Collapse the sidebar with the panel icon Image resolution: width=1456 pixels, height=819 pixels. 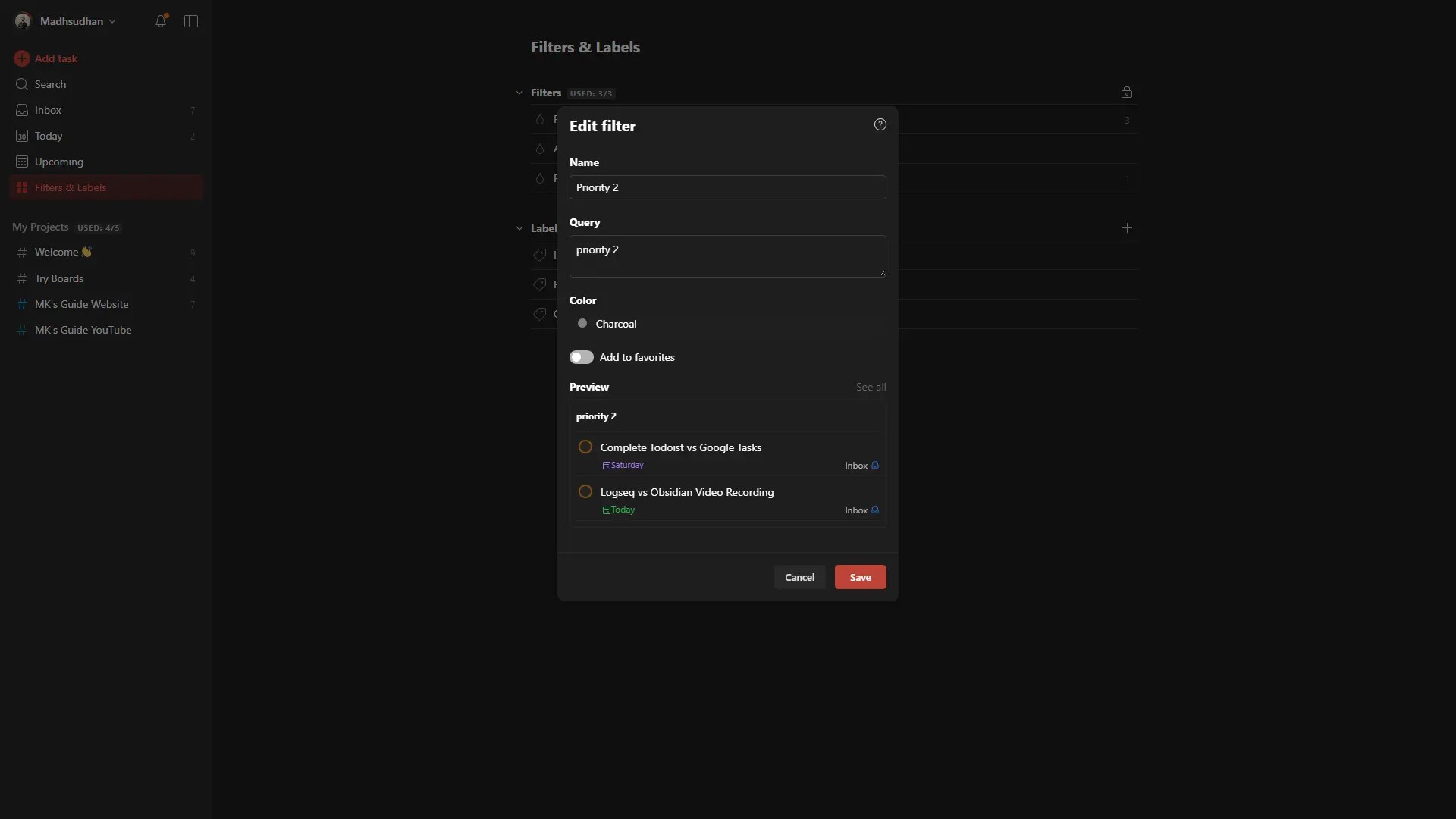tap(190, 20)
